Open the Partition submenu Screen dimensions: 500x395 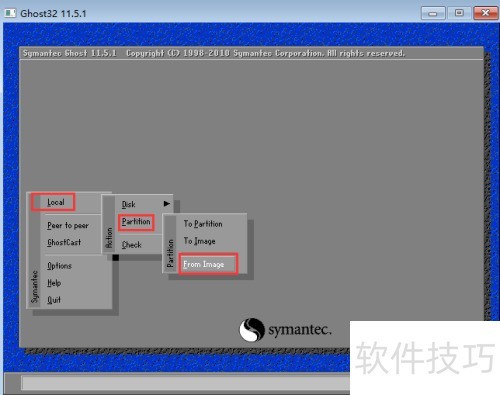coord(136,222)
